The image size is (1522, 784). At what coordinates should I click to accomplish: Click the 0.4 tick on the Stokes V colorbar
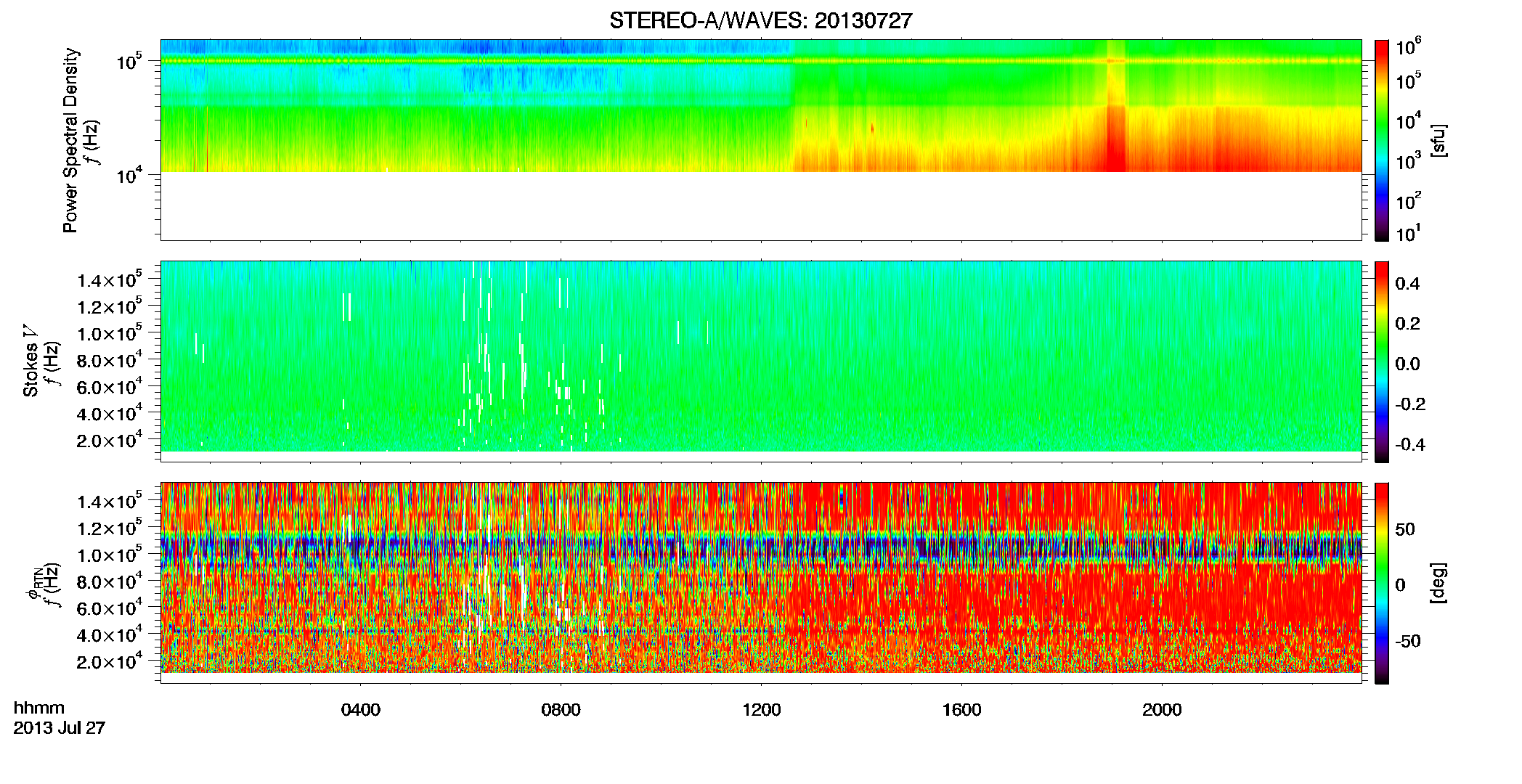pos(1407,284)
